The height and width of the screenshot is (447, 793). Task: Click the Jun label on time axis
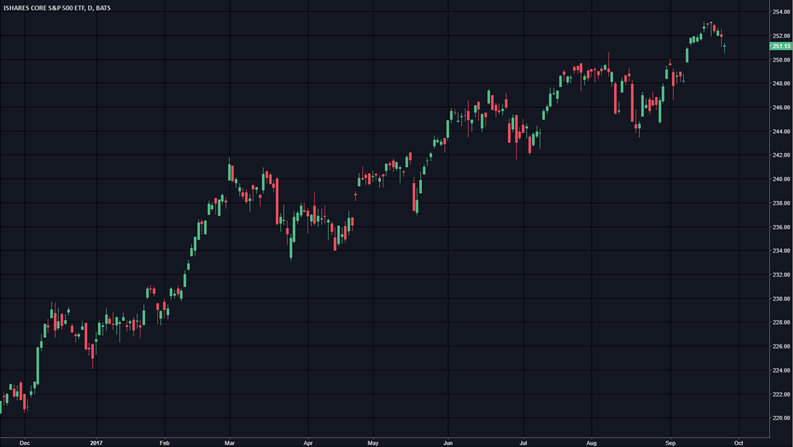448,443
